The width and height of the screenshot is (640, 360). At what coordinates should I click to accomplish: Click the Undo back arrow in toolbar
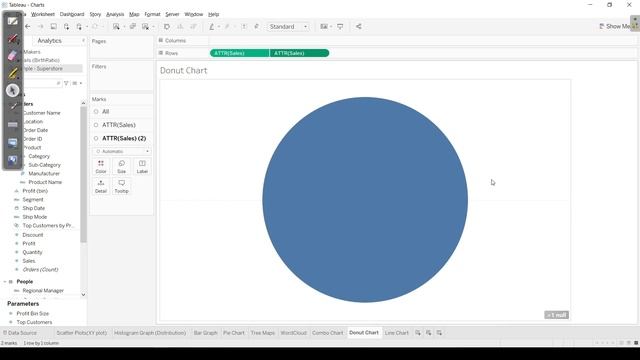click(28, 27)
